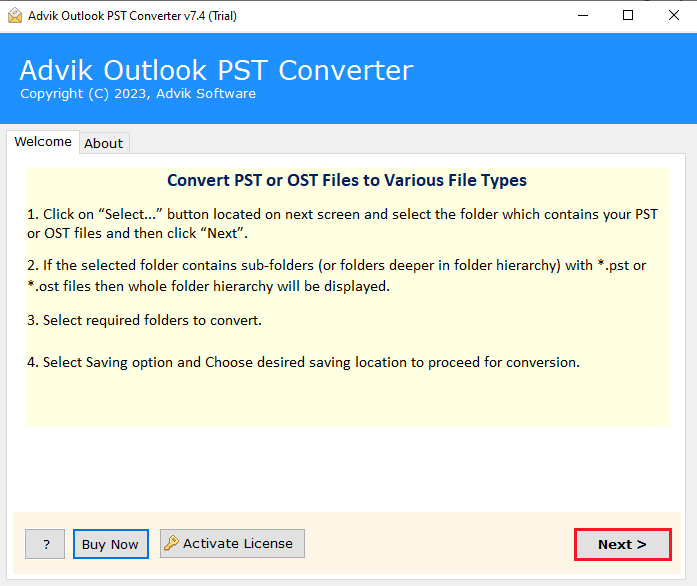The width and height of the screenshot is (697, 586).
Task: Click the key icon on Activate License
Action: coord(171,543)
